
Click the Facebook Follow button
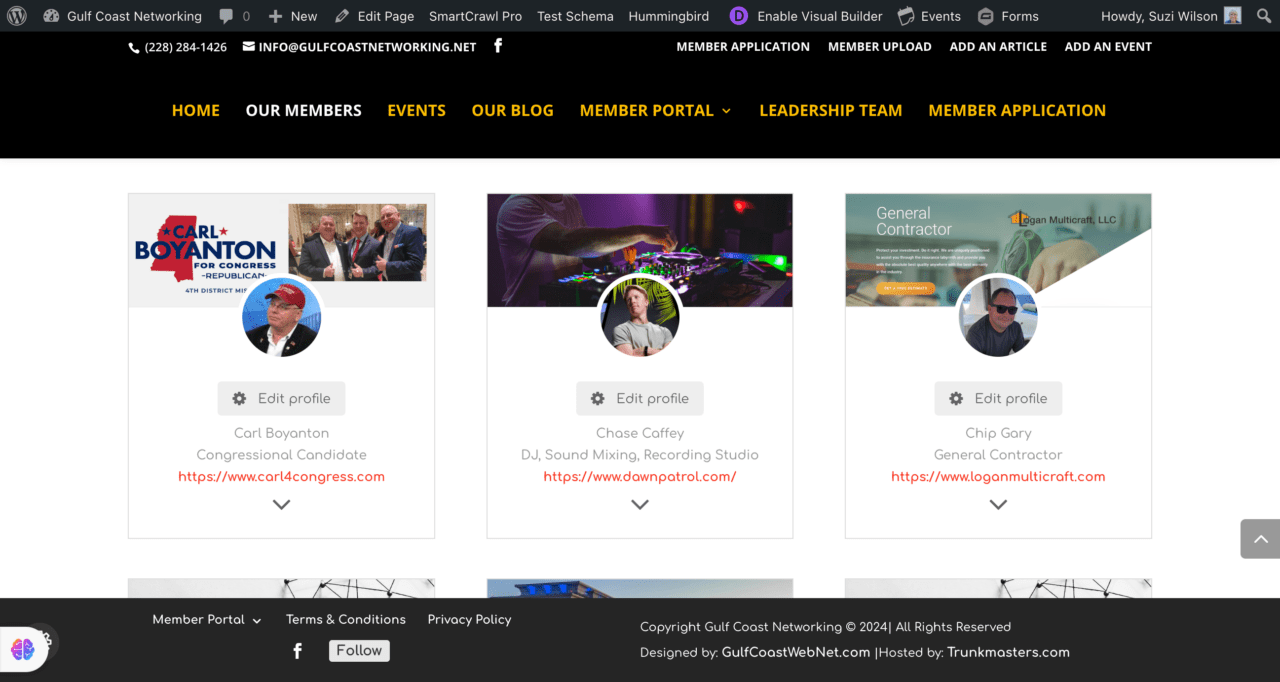pyautogui.click(x=359, y=650)
